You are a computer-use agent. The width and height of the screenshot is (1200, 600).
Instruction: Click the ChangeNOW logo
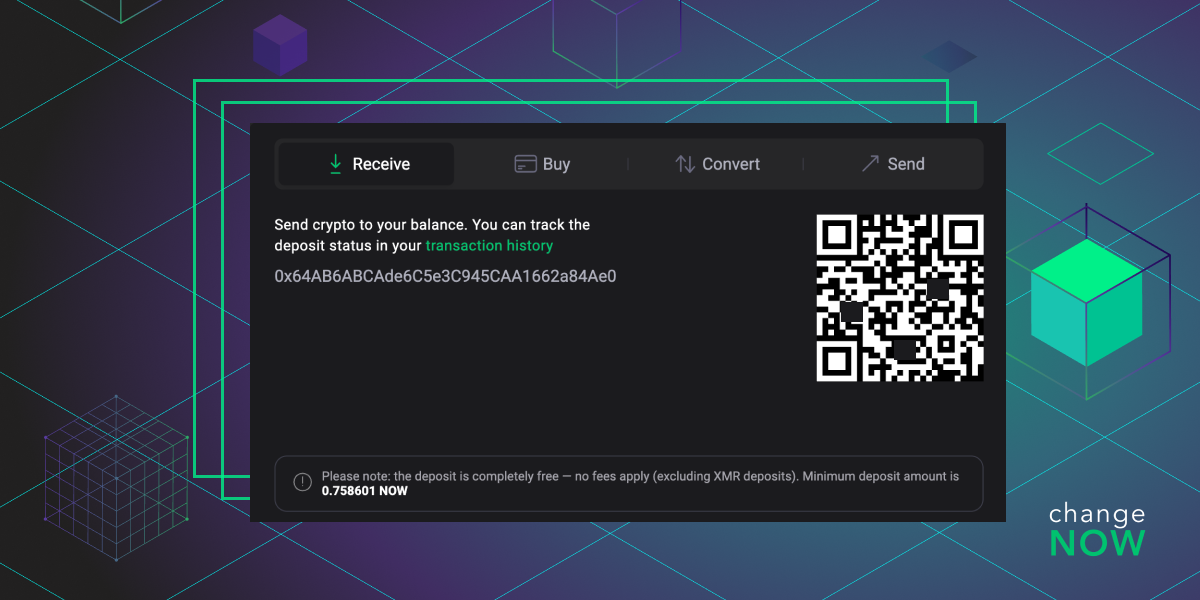(1097, 530)
